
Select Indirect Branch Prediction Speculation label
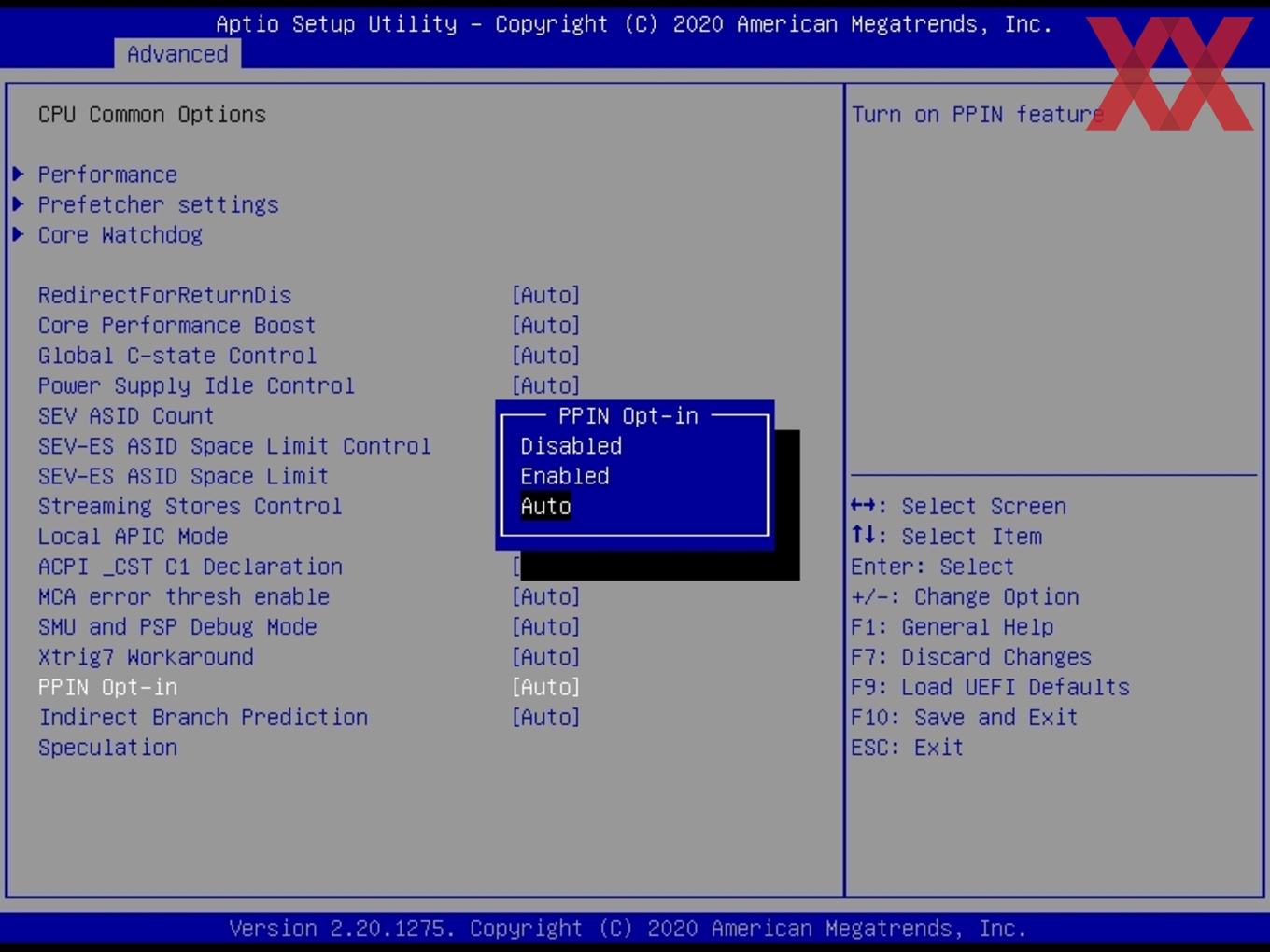coord(203,732)
